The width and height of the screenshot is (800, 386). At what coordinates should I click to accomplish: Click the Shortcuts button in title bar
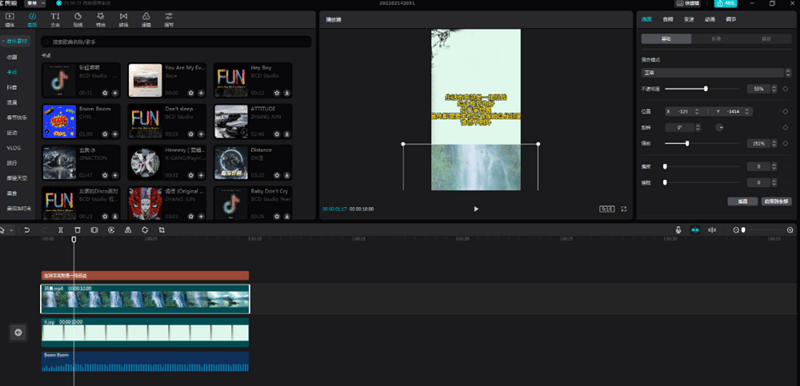click(687, 3)
